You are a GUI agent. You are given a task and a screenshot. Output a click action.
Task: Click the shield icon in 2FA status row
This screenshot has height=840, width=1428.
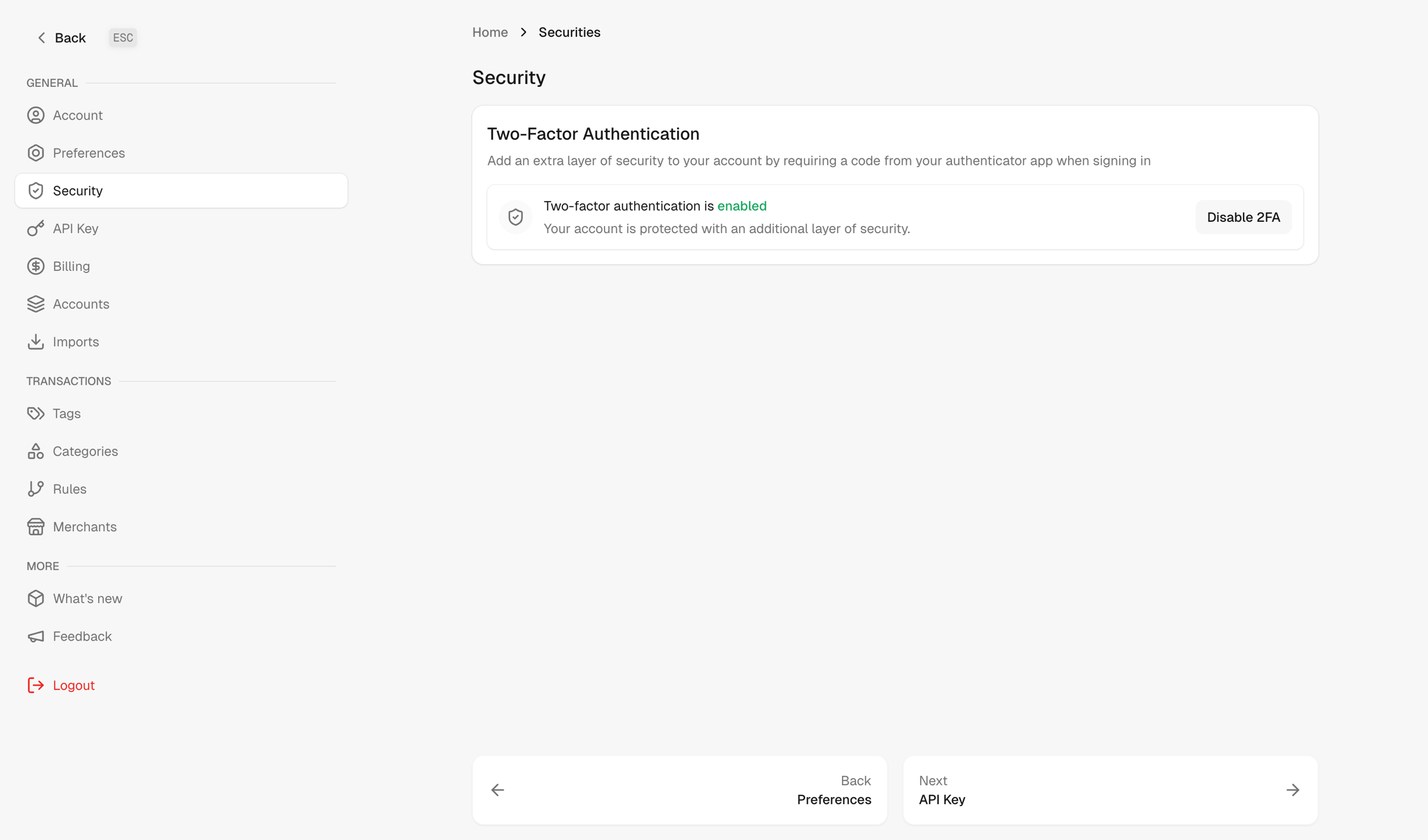[515, 217]
